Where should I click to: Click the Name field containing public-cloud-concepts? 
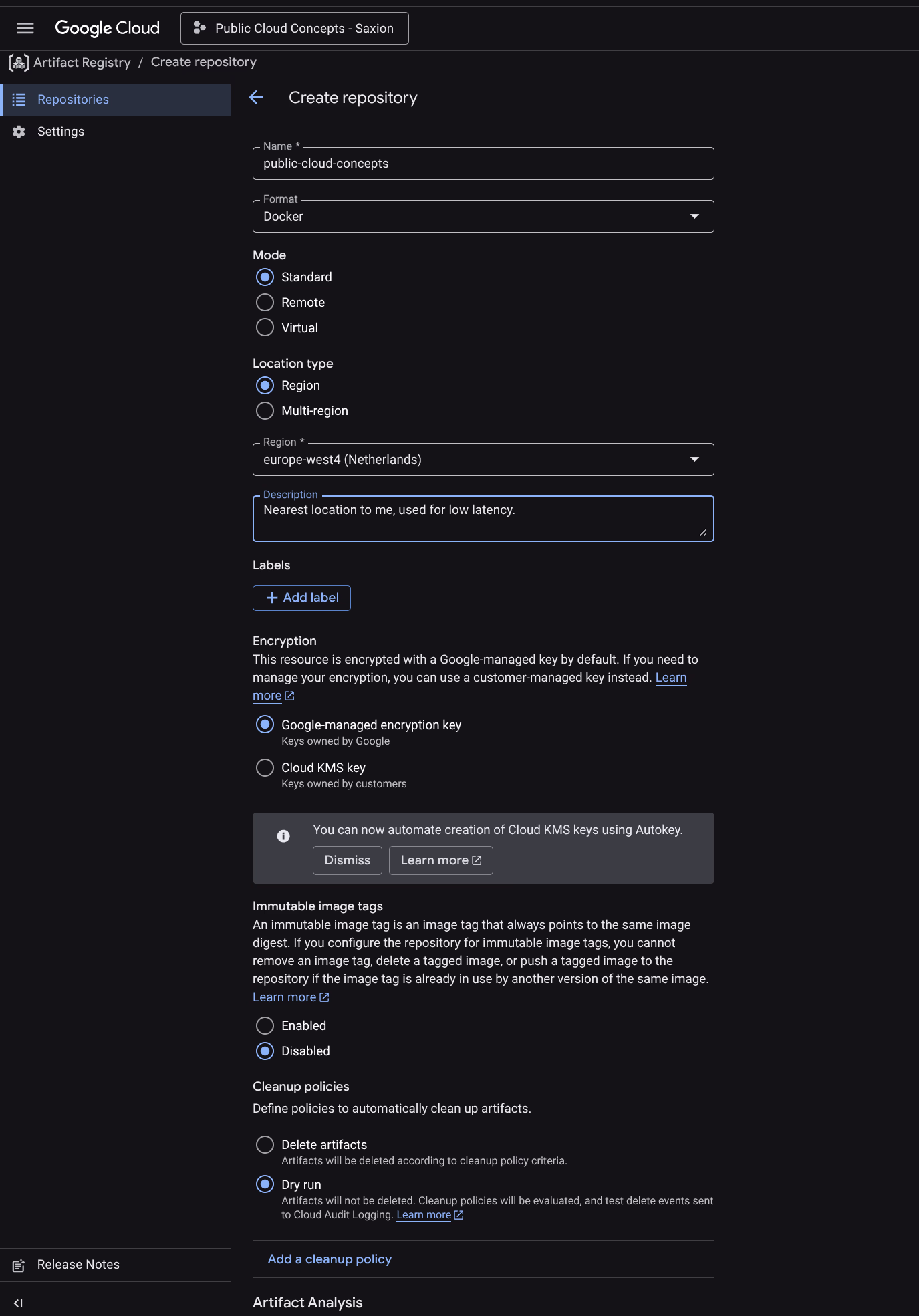(x=483, y=163)
